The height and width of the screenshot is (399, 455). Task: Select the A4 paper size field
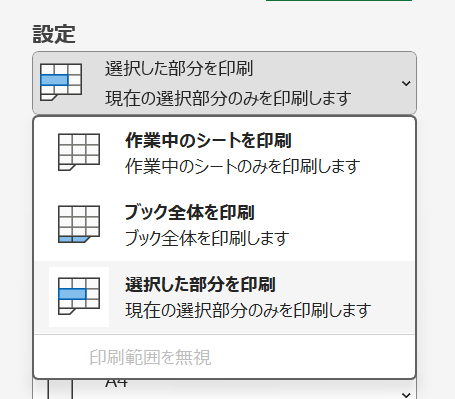click(x=224, y=389)
